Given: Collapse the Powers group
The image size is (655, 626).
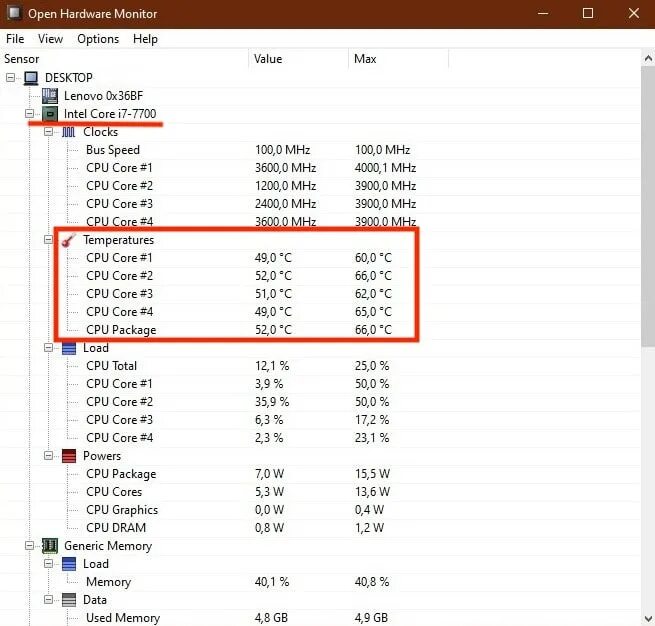Looking at the screenshot, I should [48, 455].
